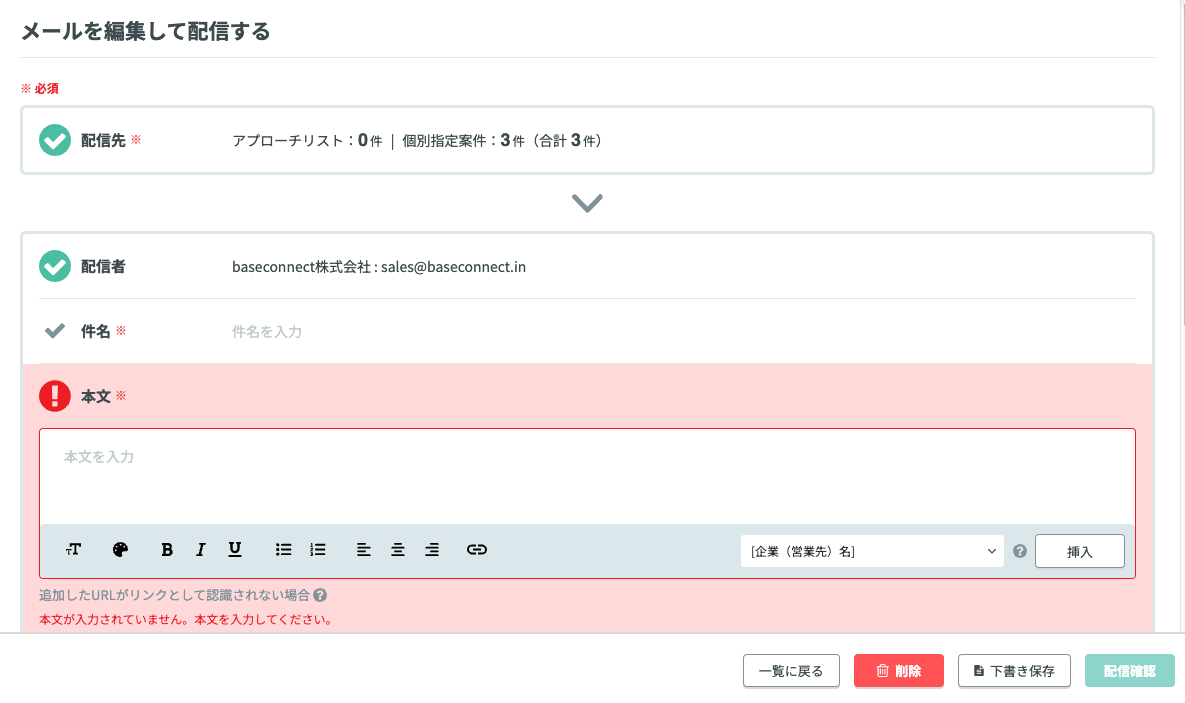Click 一覧に戻る button
1185x703 pixels.
coord(791,670)
